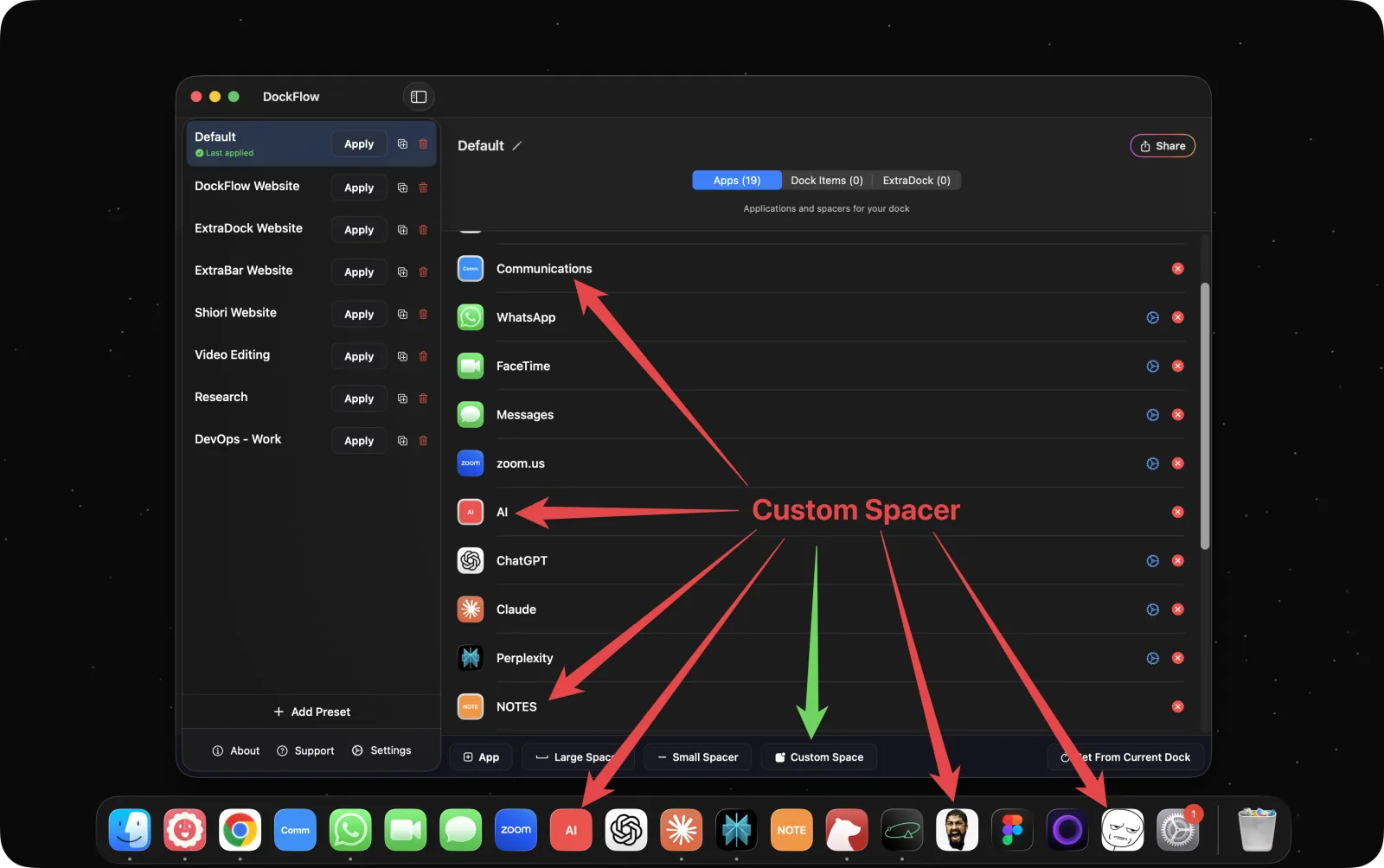1384x868 pixels.
Task: Switch to the ExtraDock (0) tab
Action: tap(916, 181)
